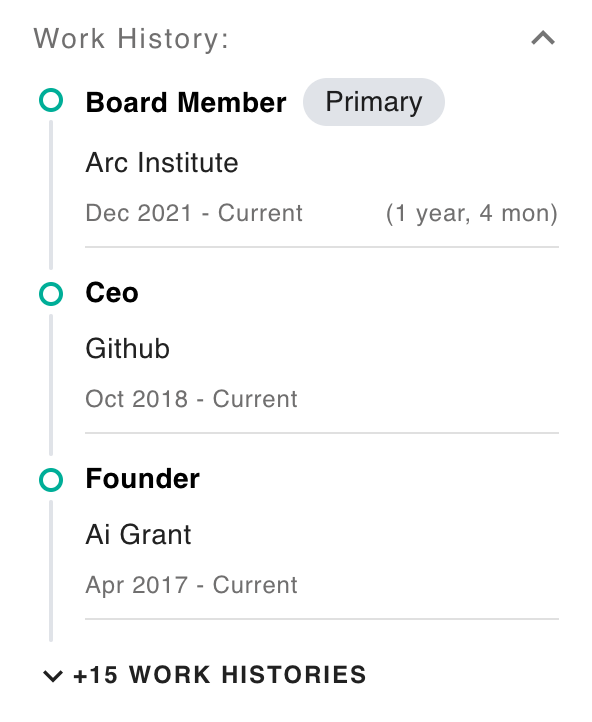Select the Primary badge

pyautogui.click(x=373, y=102)
